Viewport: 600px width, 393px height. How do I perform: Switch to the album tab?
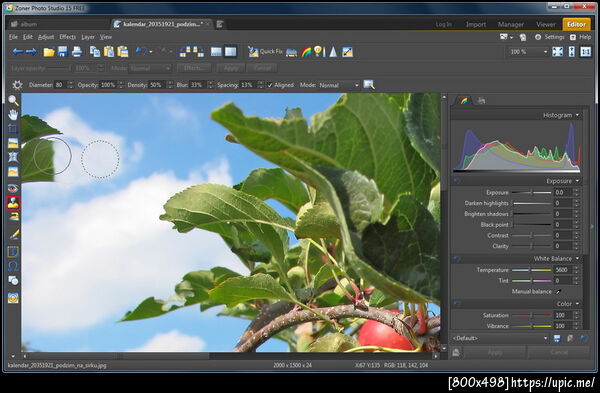point(29,24)
